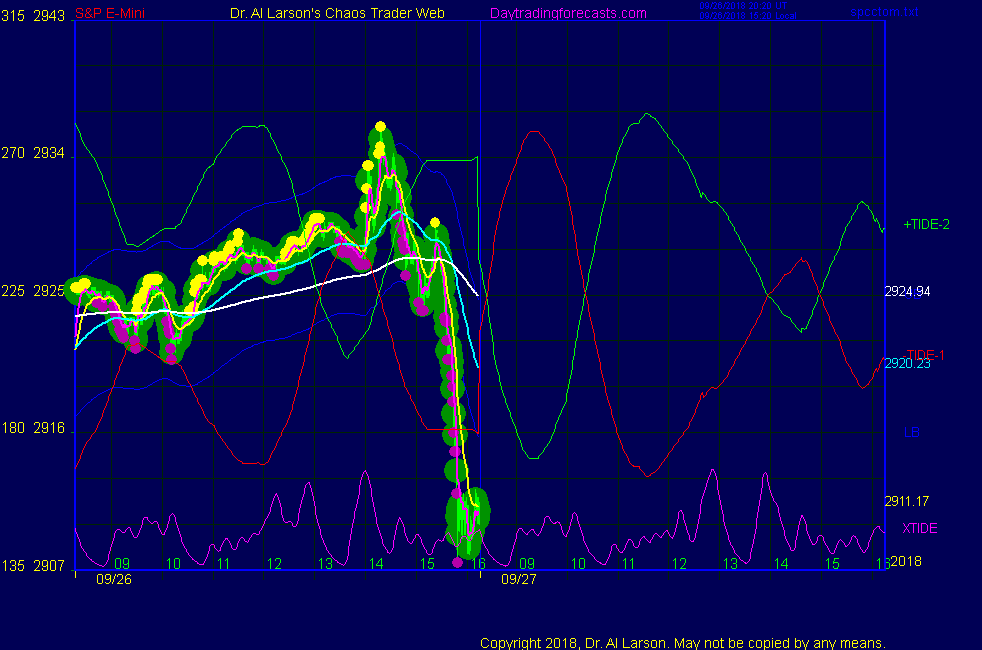Click the cyan 2920.23 price value
This screenshot has width=982, height=650.
pyautogui.click(x=907, y=364)
